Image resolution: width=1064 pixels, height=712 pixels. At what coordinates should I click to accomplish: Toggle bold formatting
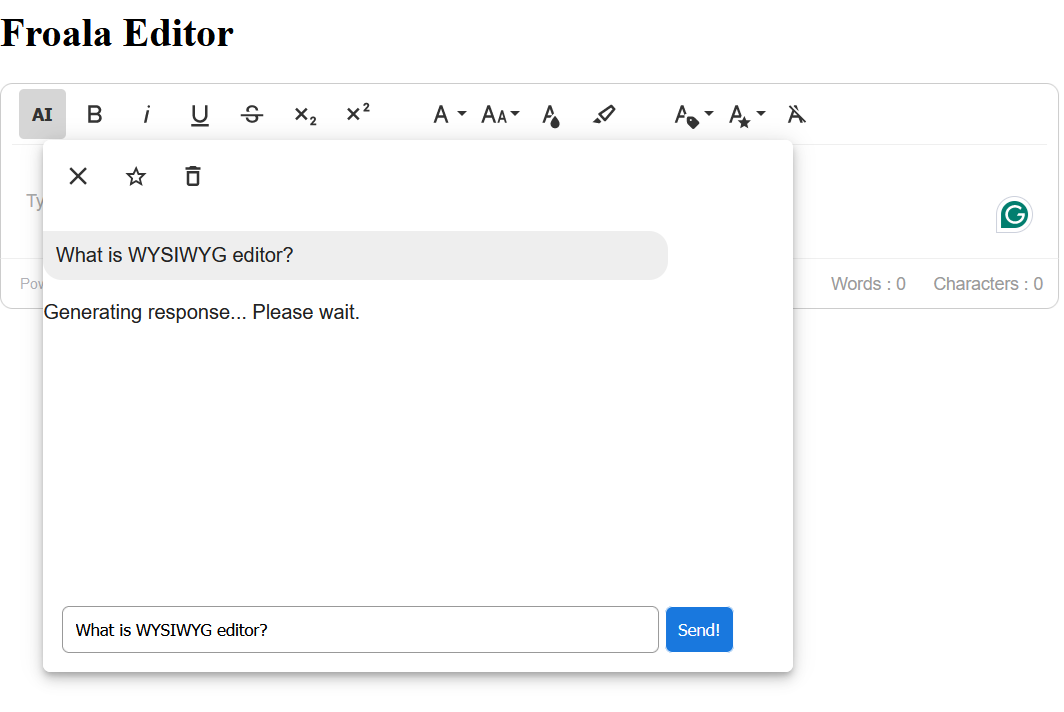(x=95, y=114)
